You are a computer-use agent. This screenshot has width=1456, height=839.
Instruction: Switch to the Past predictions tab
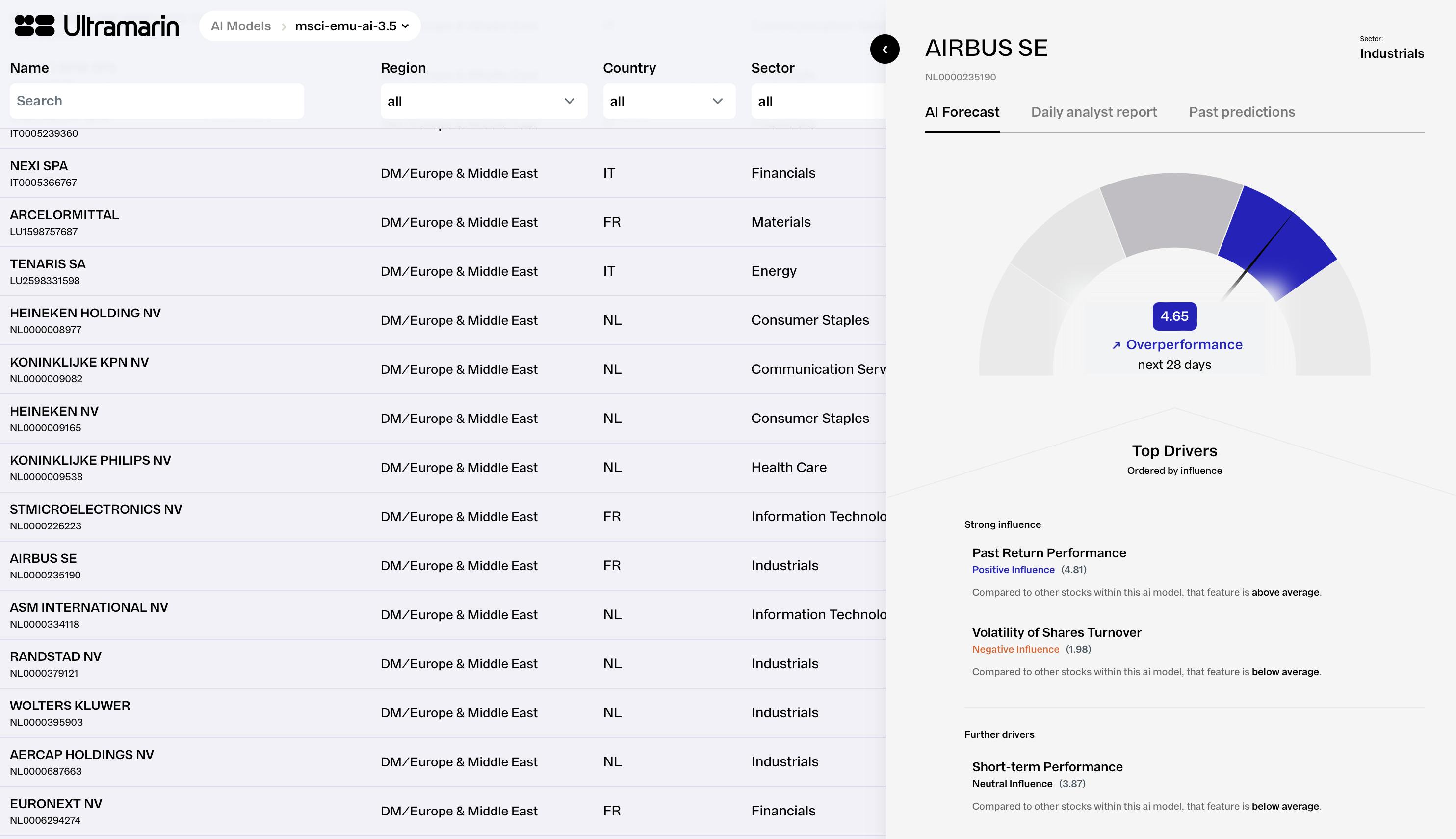(x=1242, y=112)
